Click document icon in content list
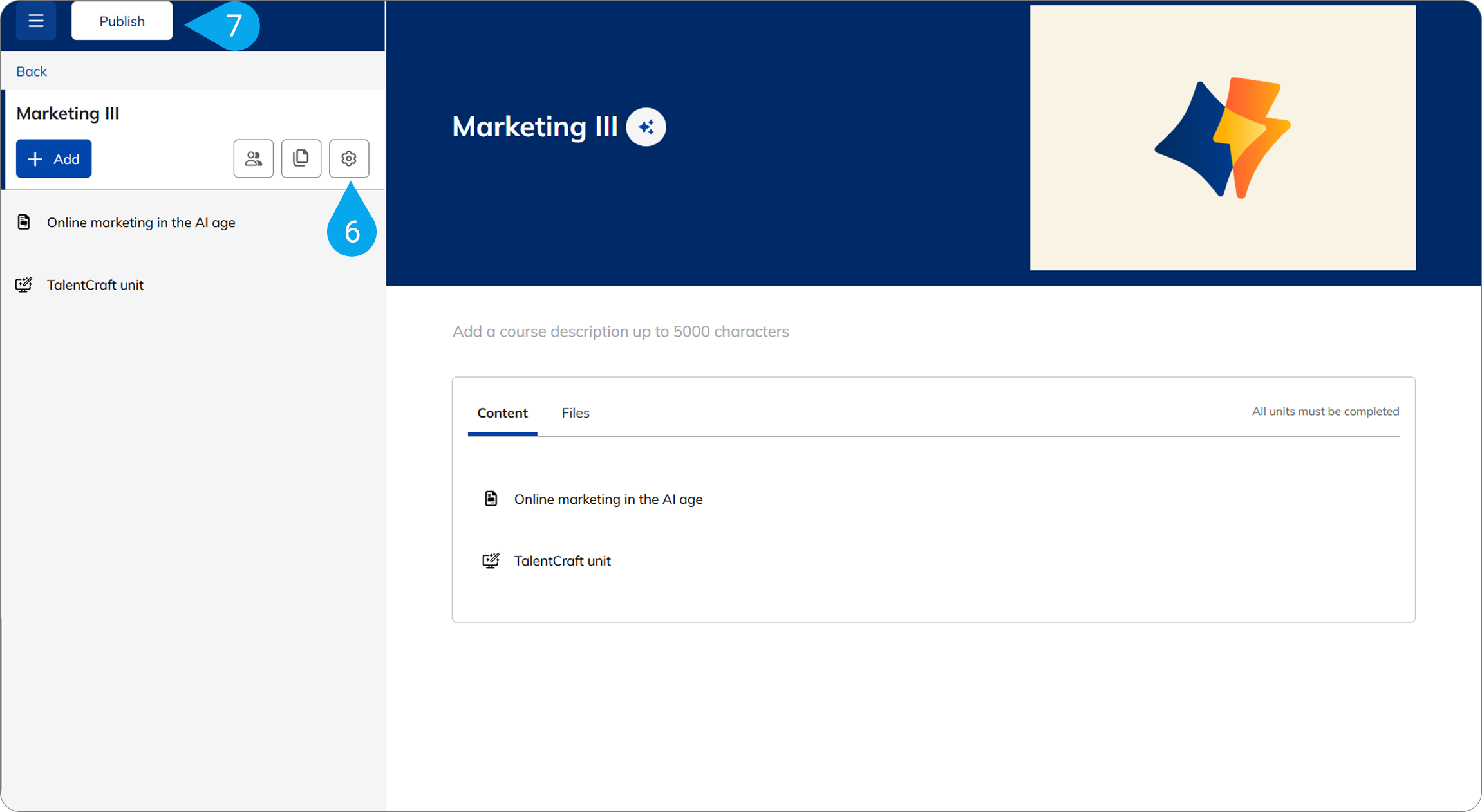The width and height of the screenshot is (1482, 812). (x=491, y=499)
